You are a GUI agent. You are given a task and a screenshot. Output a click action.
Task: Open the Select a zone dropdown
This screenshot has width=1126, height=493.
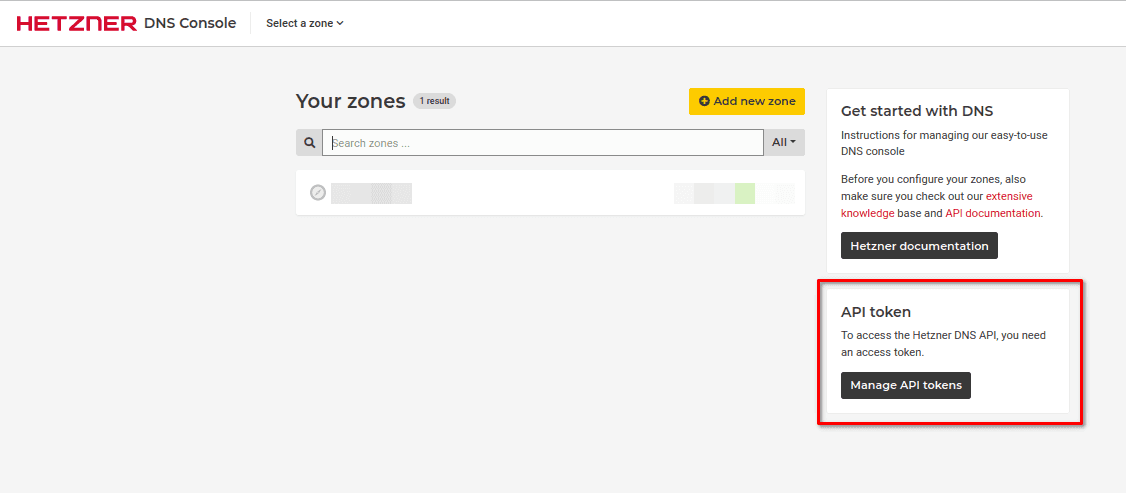(x=304, y=23)
